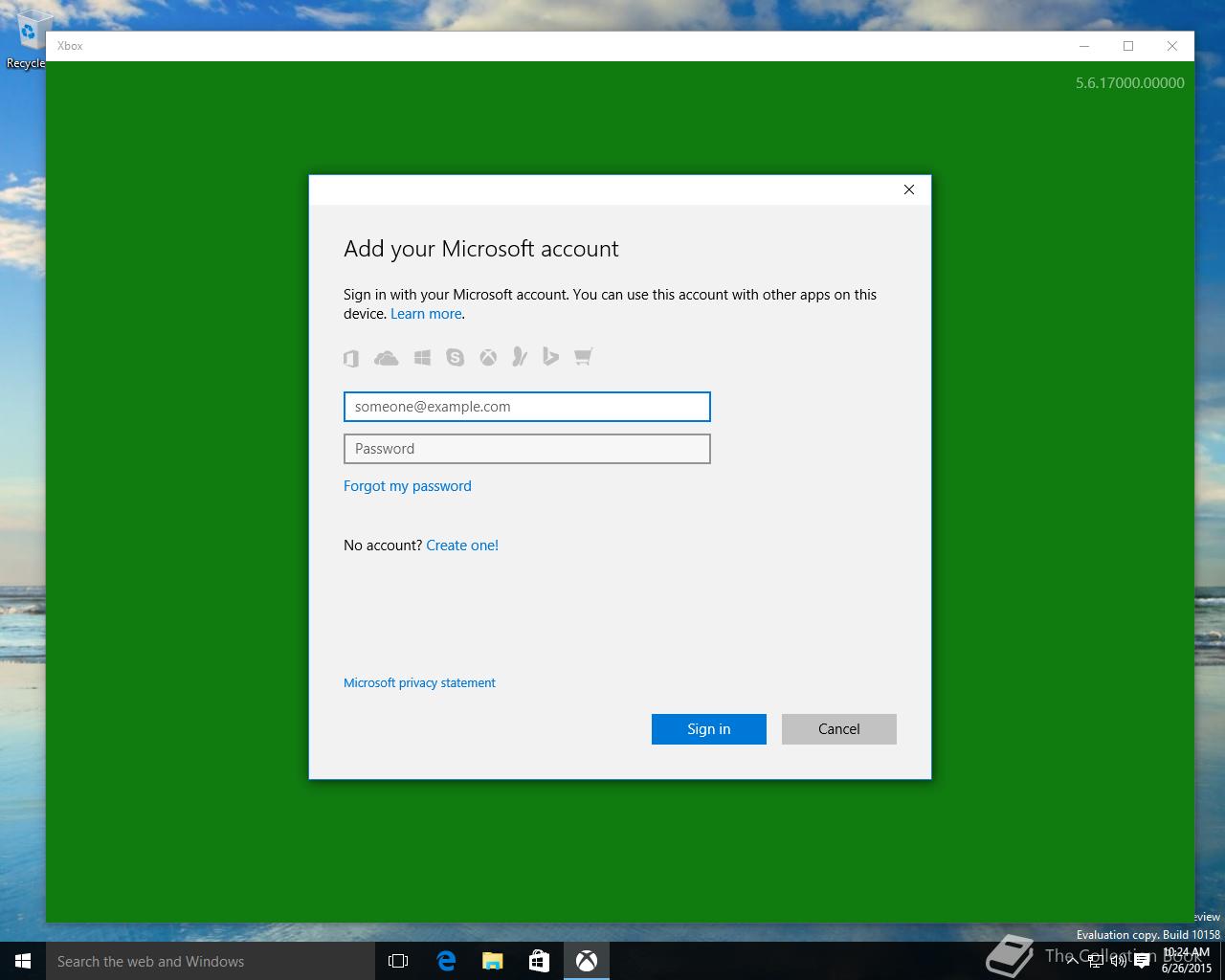1225x980 pixels.
Task: Focus the email address input field
Action: point(527,407)
